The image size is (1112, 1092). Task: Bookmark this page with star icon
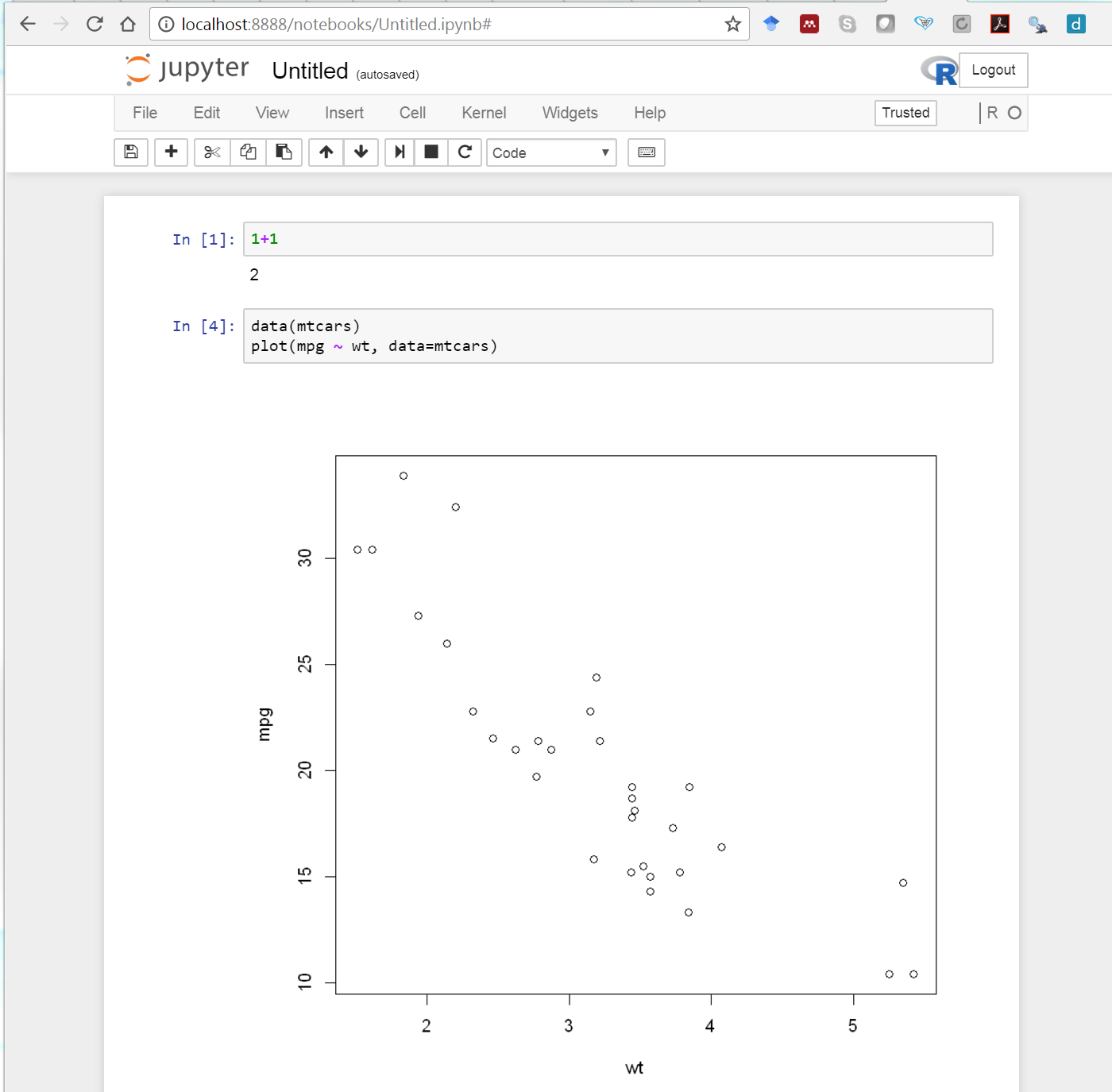(x=732, y=24)
